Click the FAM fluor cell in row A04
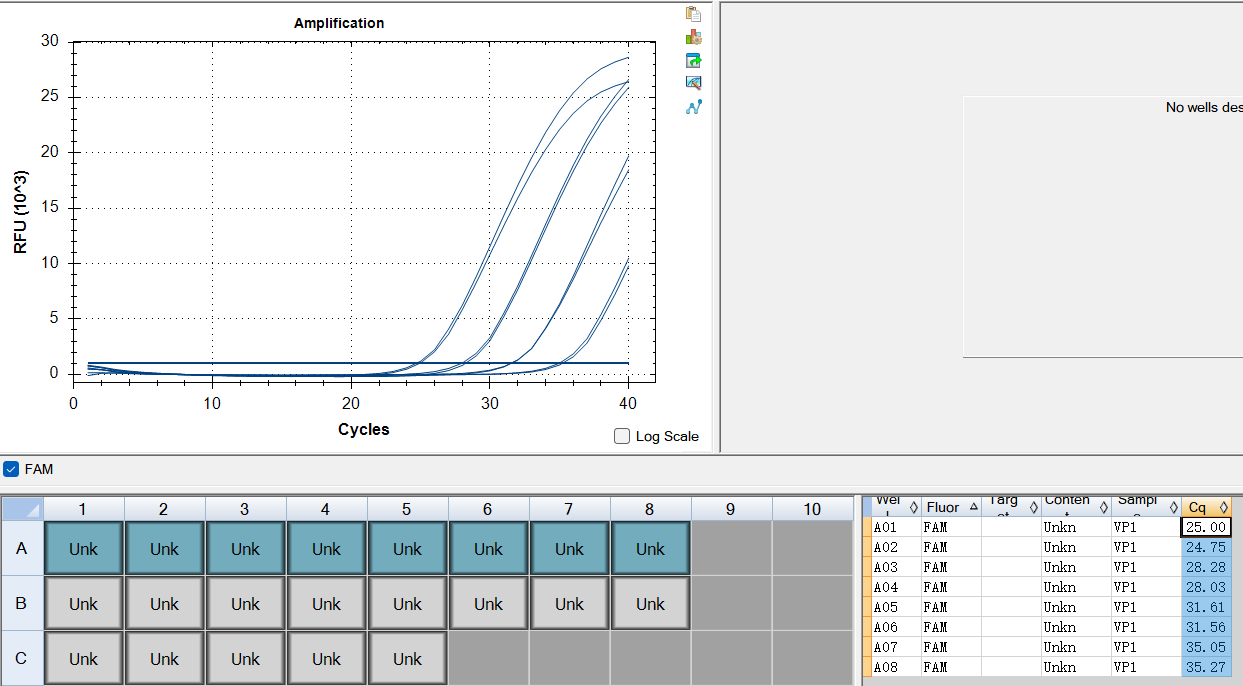This screenshot has width=1243, height=686. 951,587
